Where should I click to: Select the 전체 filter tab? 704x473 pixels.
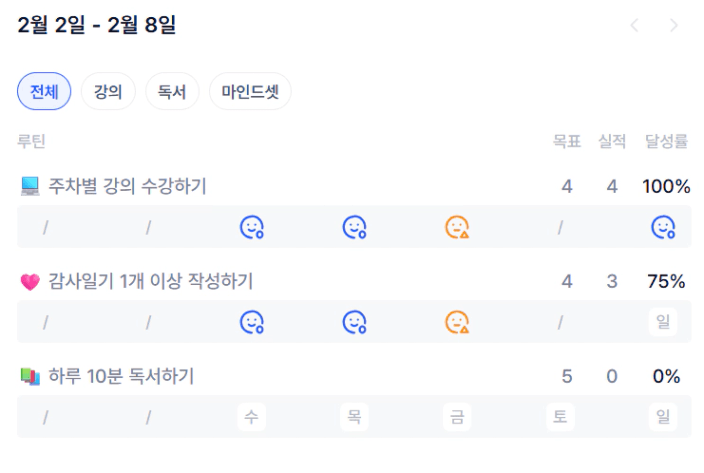pos(44,92)
